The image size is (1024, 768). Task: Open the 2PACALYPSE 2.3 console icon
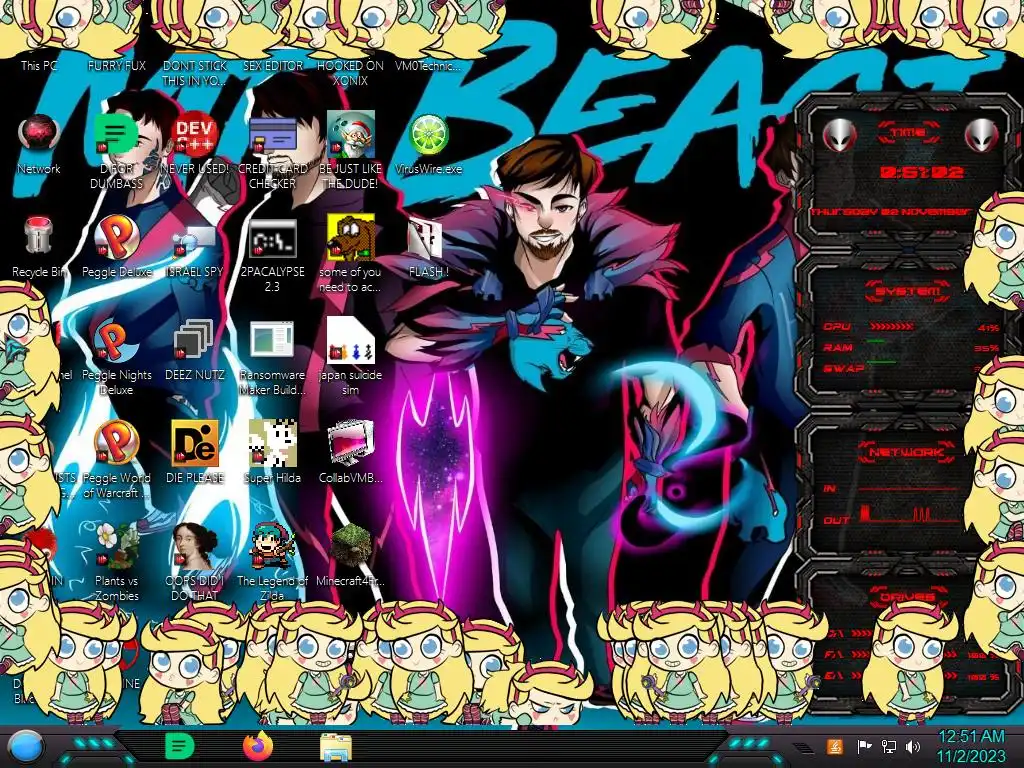pyautogui.click(x=272, y=238)
